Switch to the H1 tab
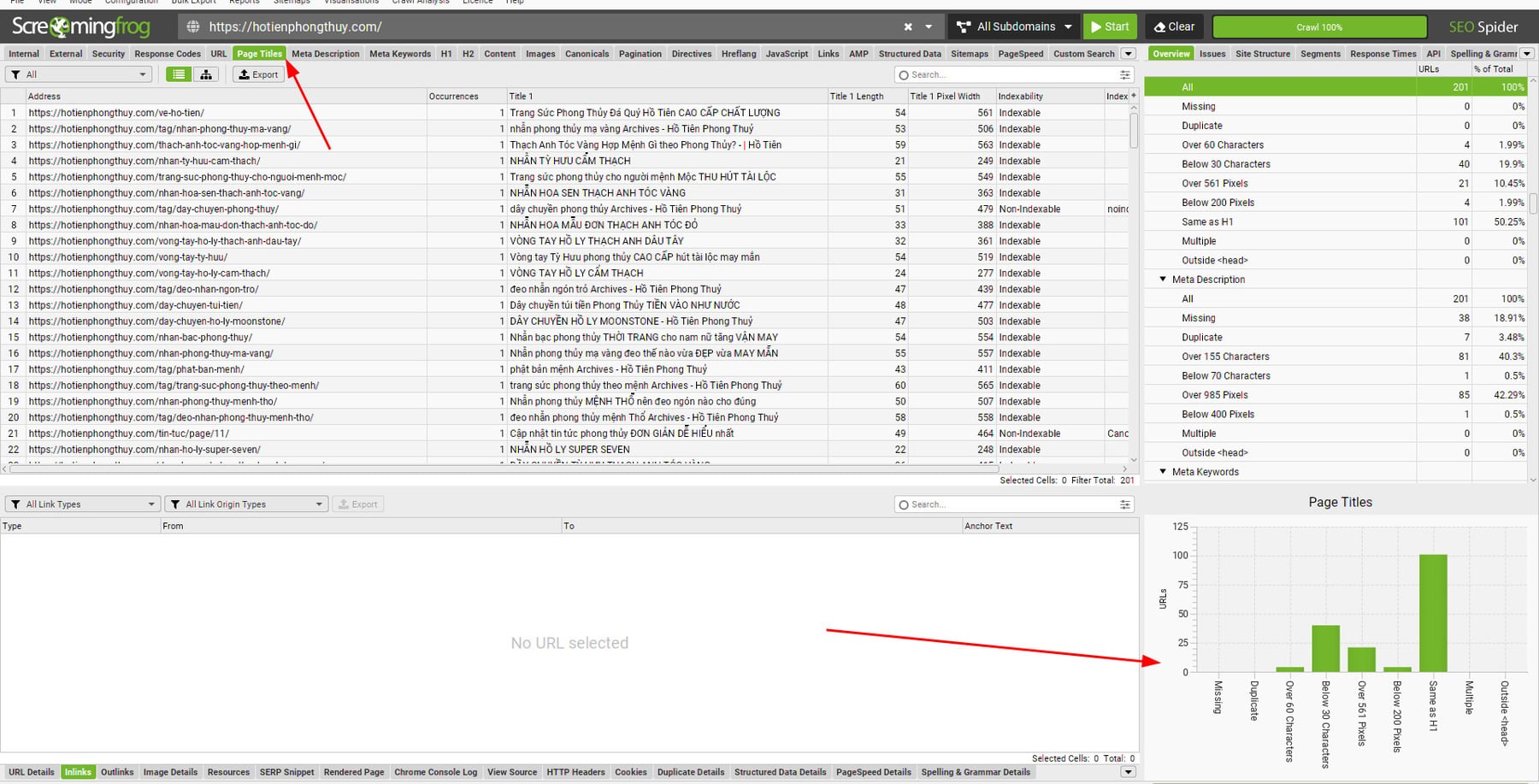 click(x=446, y=53)
